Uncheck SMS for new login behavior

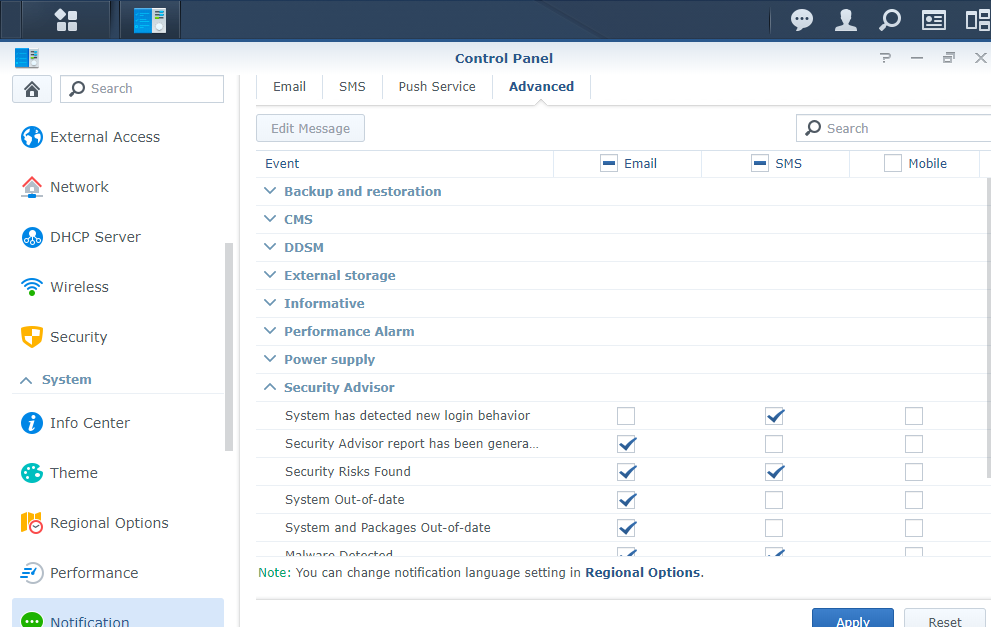[x=774, y=416]
